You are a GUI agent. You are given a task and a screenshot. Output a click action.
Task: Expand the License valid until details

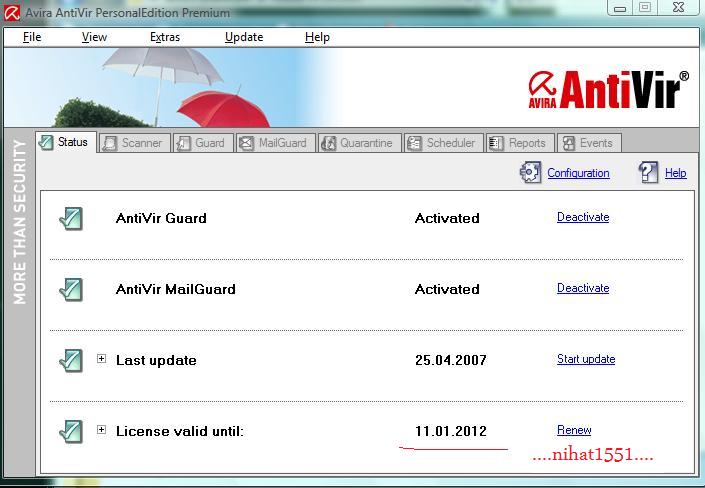point(102,430)
